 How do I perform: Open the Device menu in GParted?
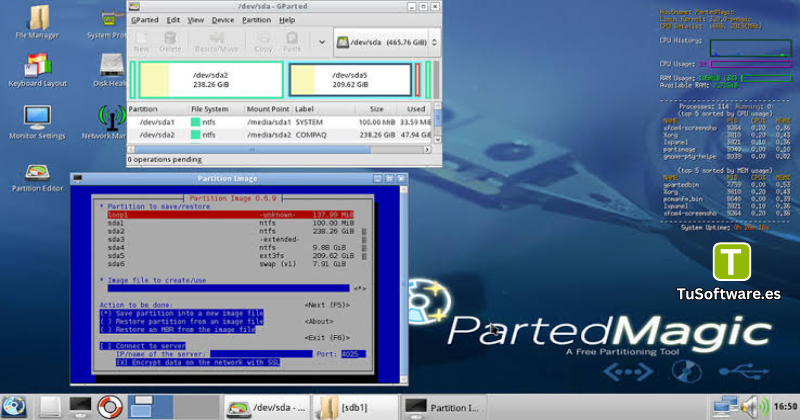click(x=222, y=20)
